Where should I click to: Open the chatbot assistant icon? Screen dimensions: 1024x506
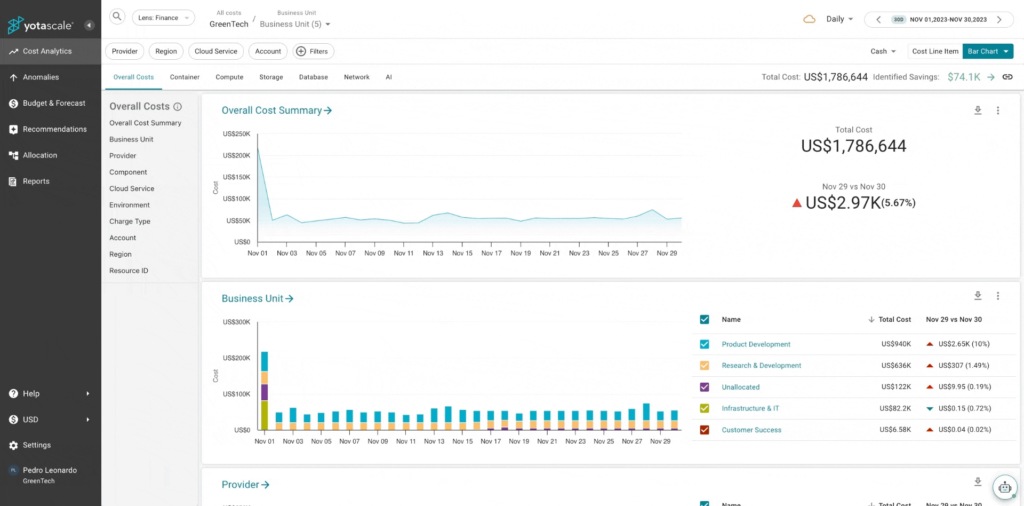1004,487
